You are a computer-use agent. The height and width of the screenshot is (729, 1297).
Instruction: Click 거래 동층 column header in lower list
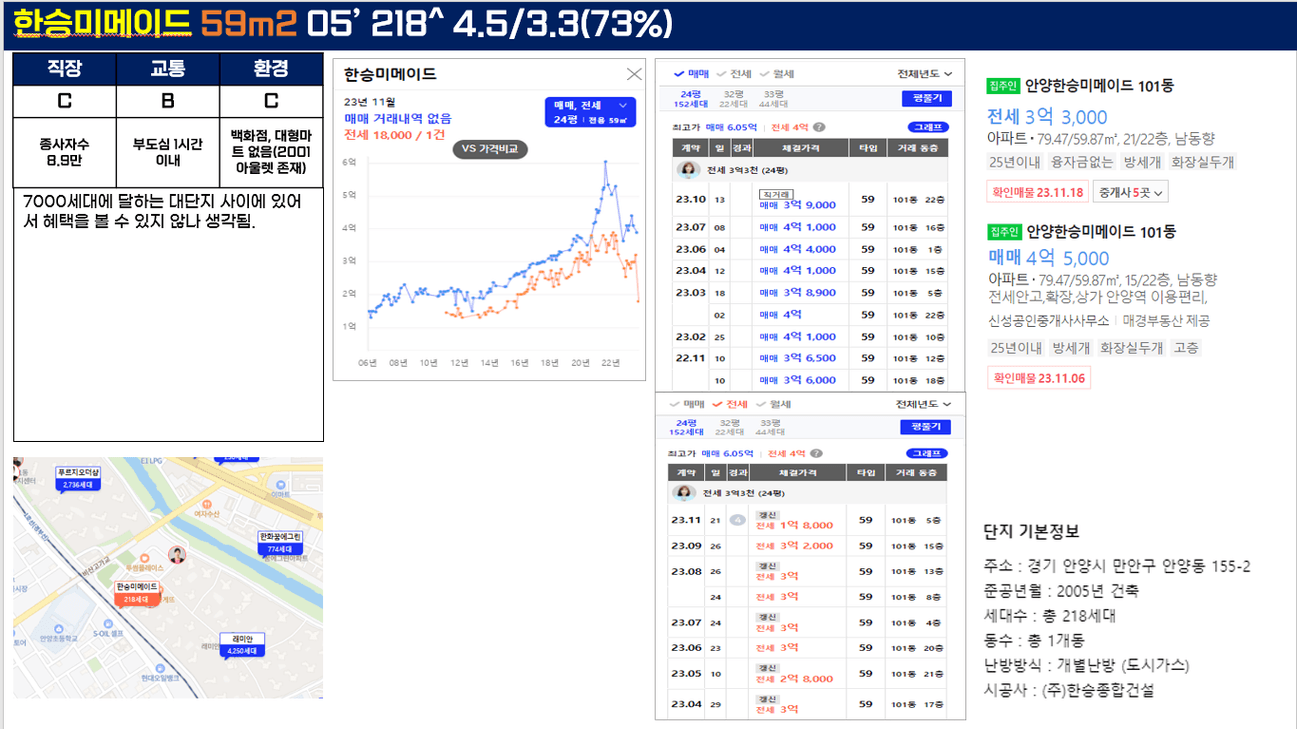(x=916, y=473)
